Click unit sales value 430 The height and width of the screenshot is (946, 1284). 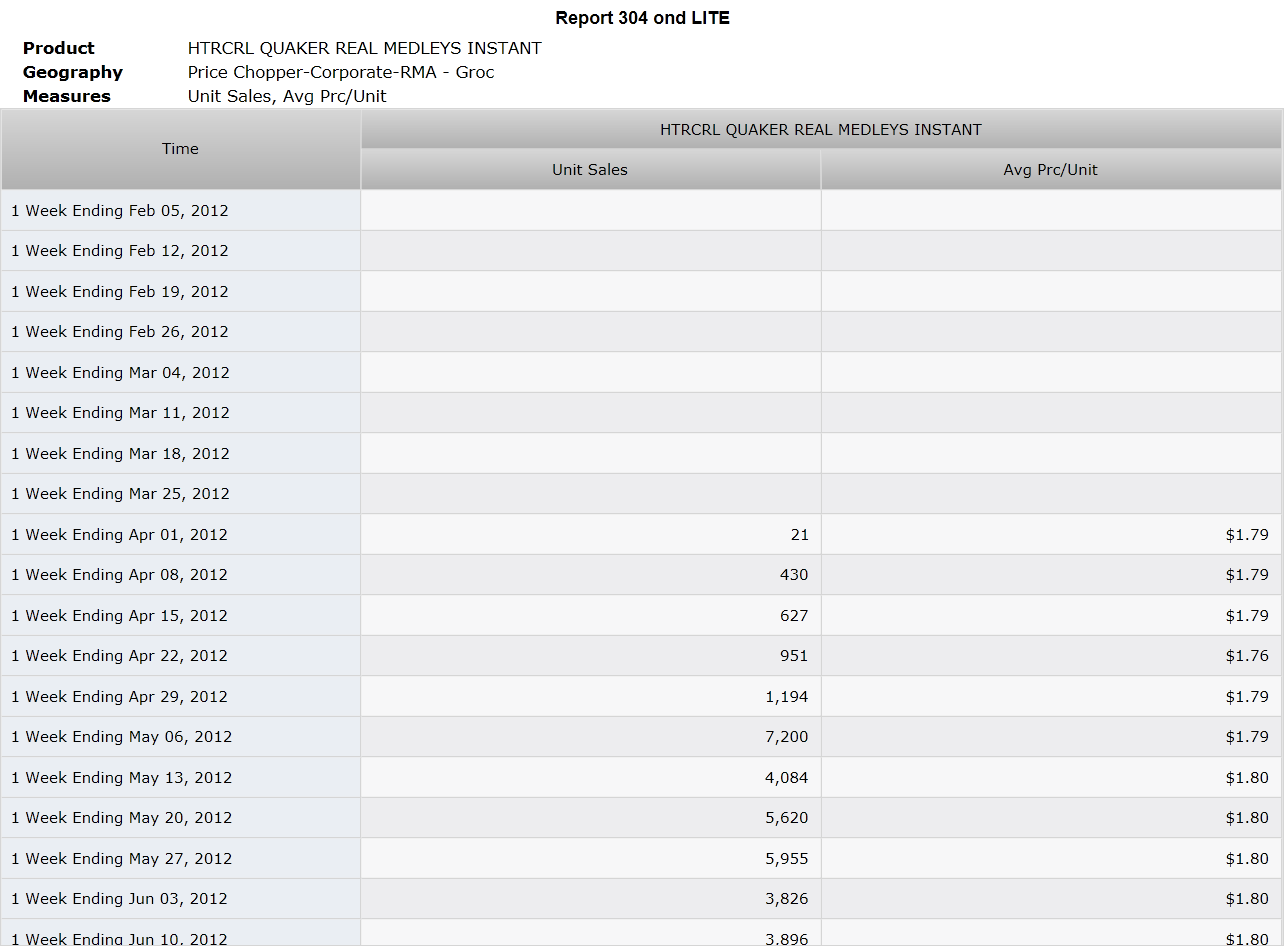pos(794,575)
